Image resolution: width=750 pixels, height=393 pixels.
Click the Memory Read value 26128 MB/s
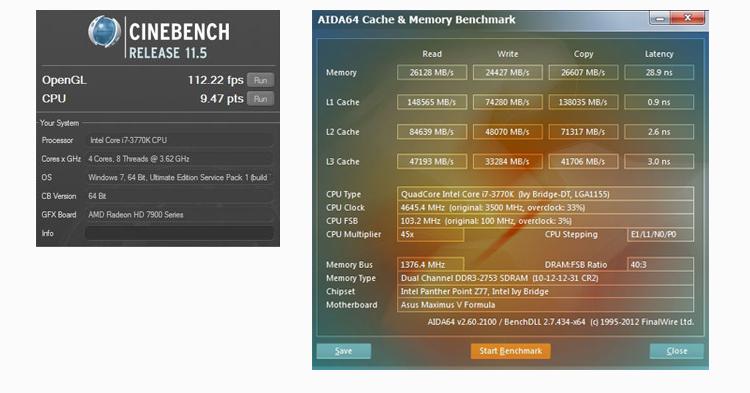pos(432,73)
